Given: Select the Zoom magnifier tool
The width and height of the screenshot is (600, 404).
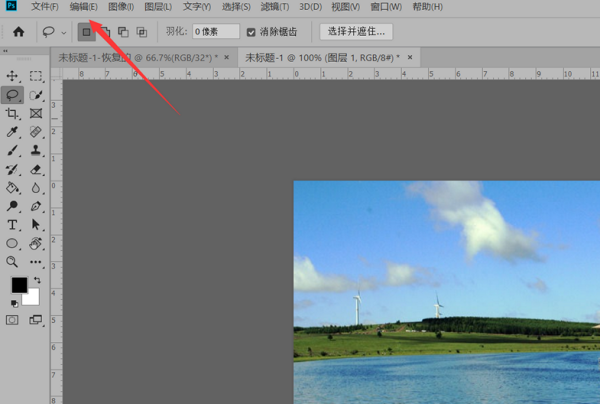Looking at the screenshot, I should click(13, 261).
